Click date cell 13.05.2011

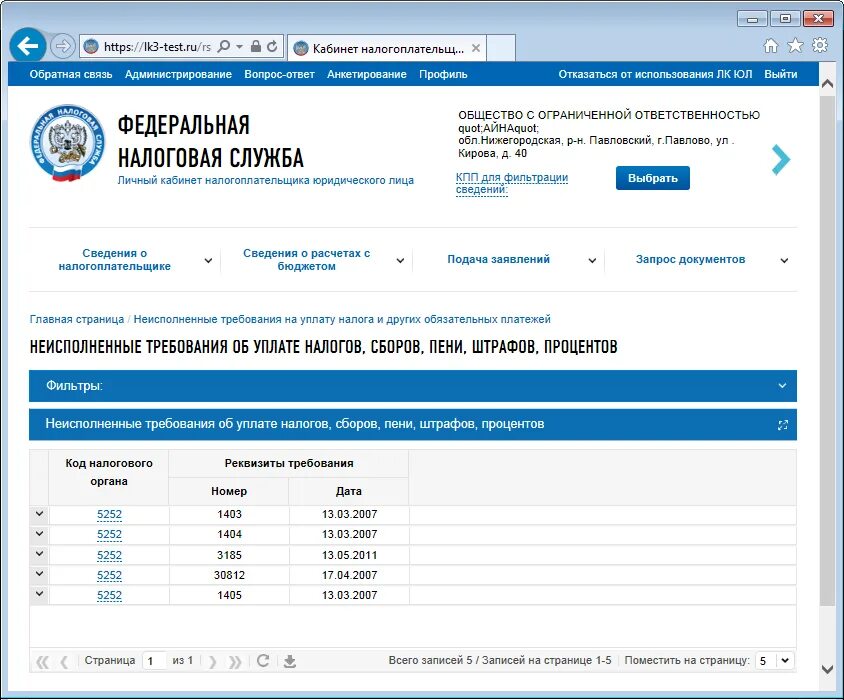pos(349,555)
